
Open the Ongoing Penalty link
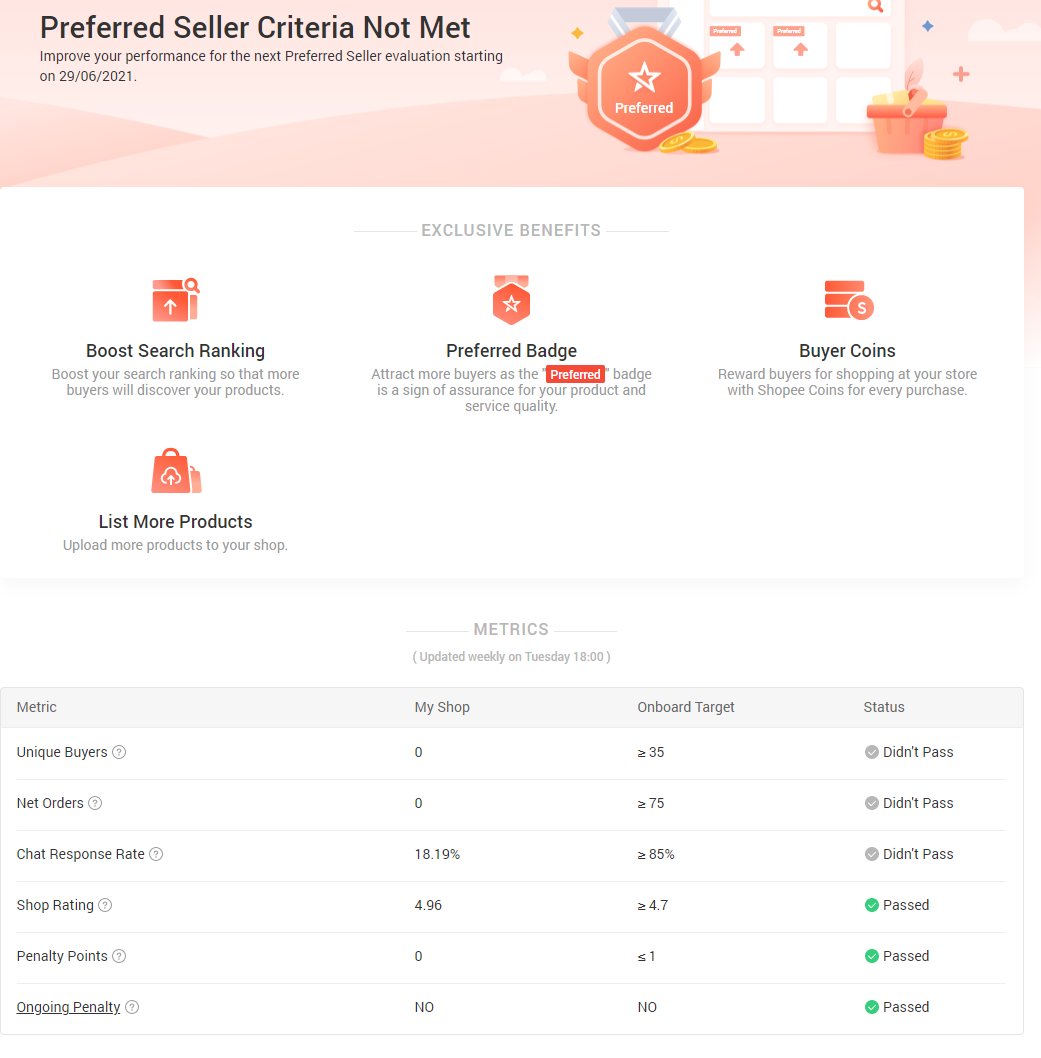68,1007
